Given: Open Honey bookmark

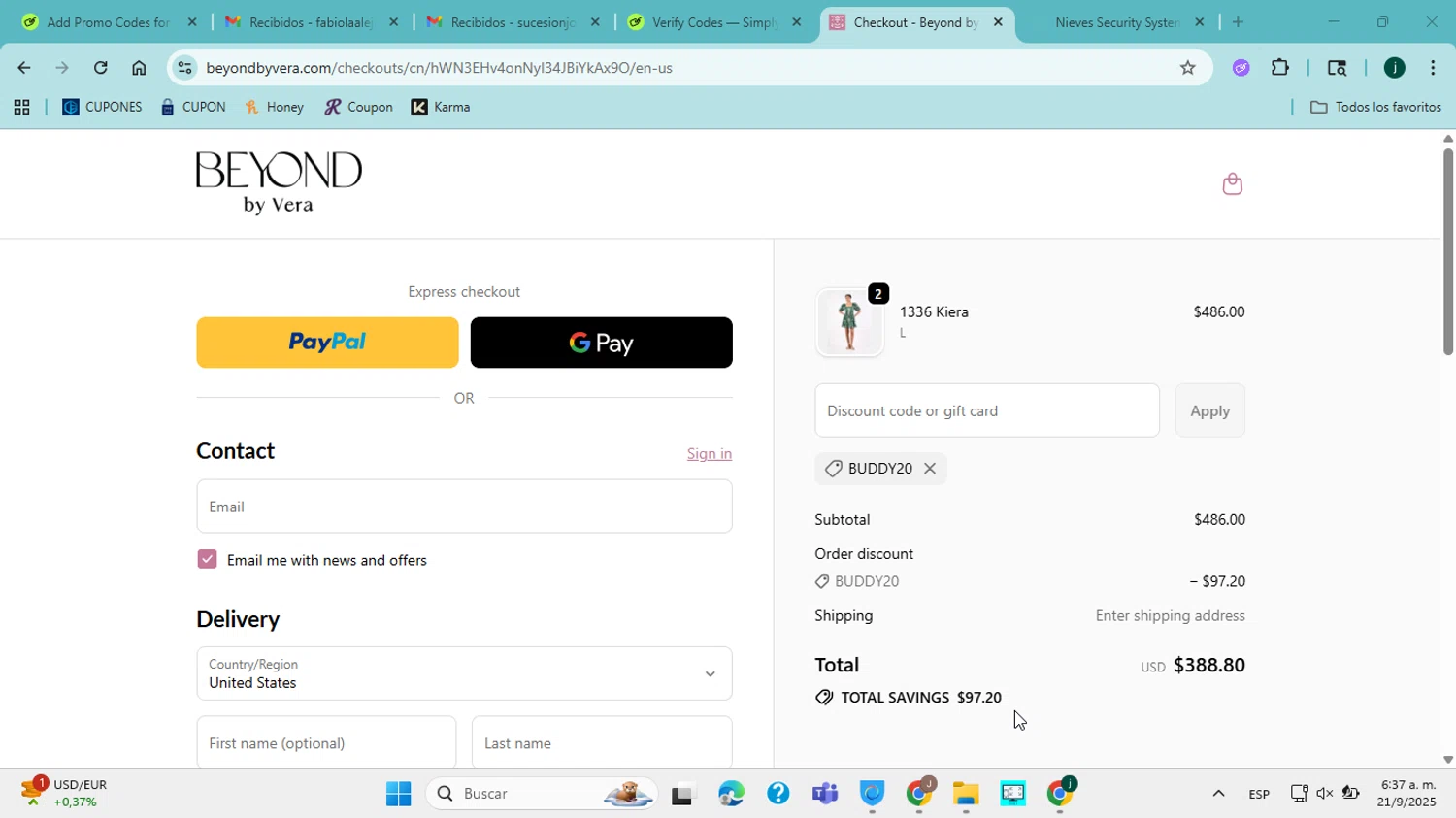Looking at the screenshot, I should tap(274, 107).
